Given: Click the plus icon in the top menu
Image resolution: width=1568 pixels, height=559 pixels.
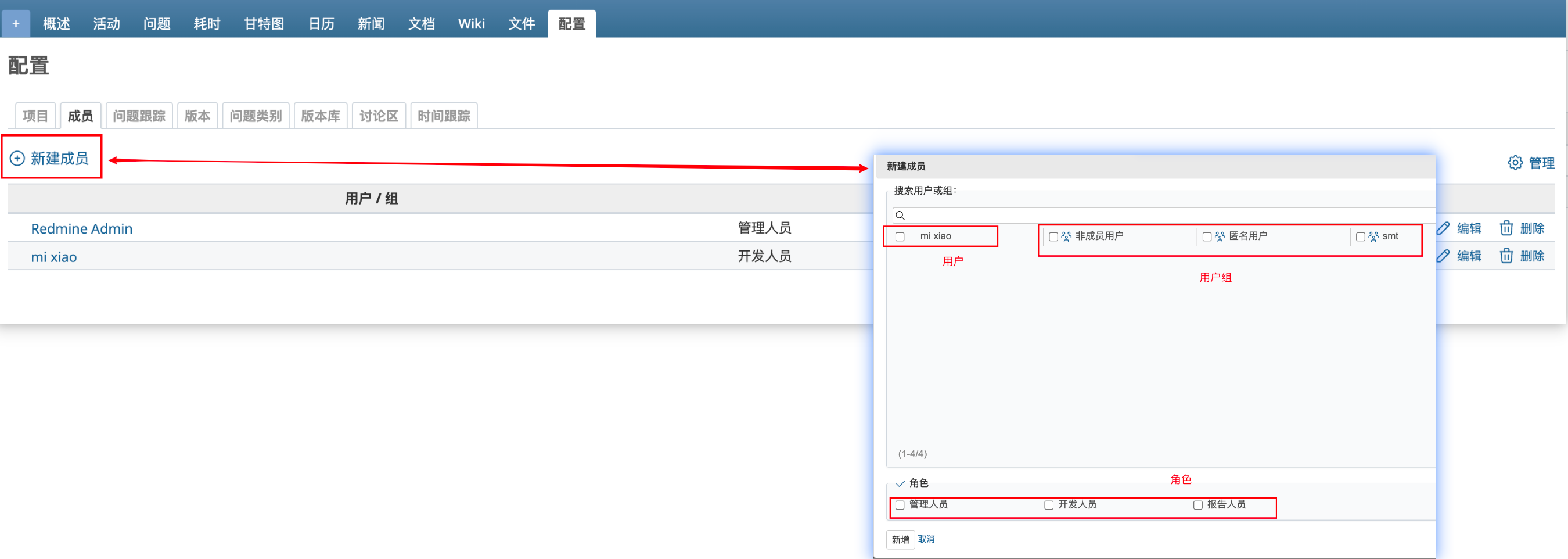Looking at the screenshot, I should [16, 24].
